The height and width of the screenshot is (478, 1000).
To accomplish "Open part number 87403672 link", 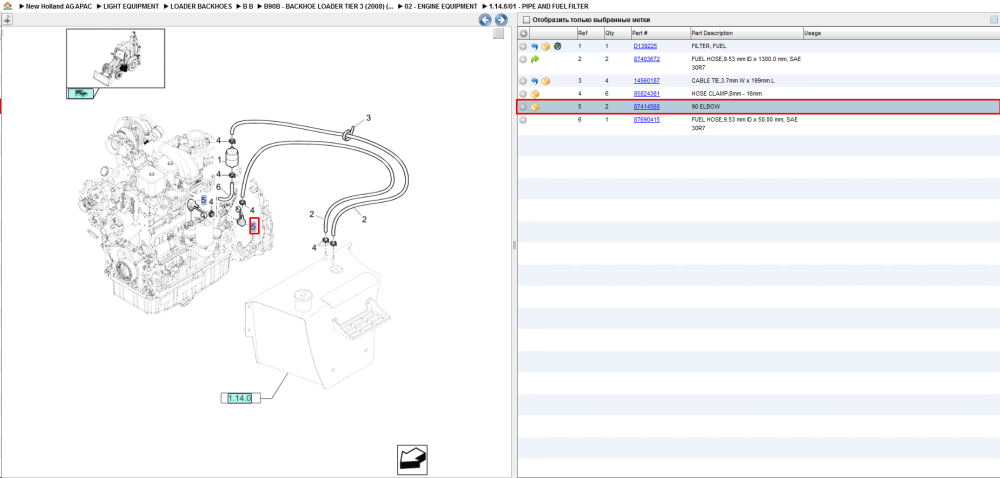I will [x=647, y=59].
